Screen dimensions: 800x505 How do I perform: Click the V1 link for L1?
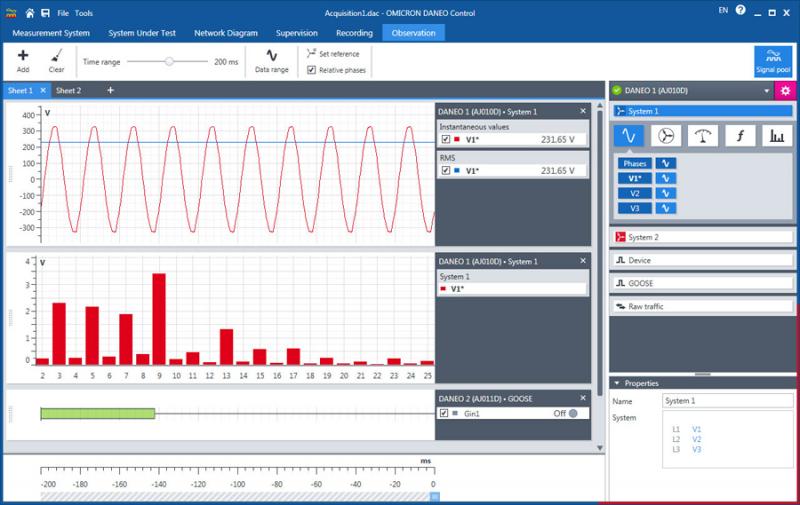[x=696, y=430]
